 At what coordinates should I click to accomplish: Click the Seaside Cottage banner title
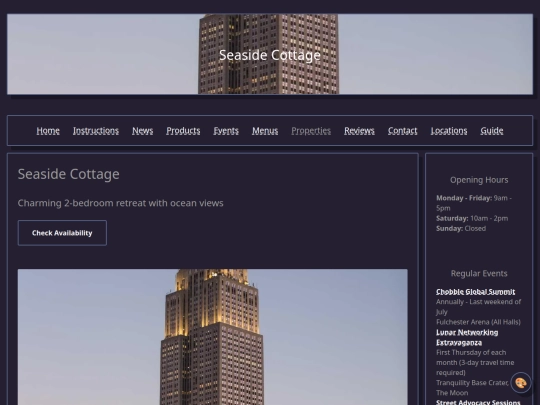[x=270, y=55]
